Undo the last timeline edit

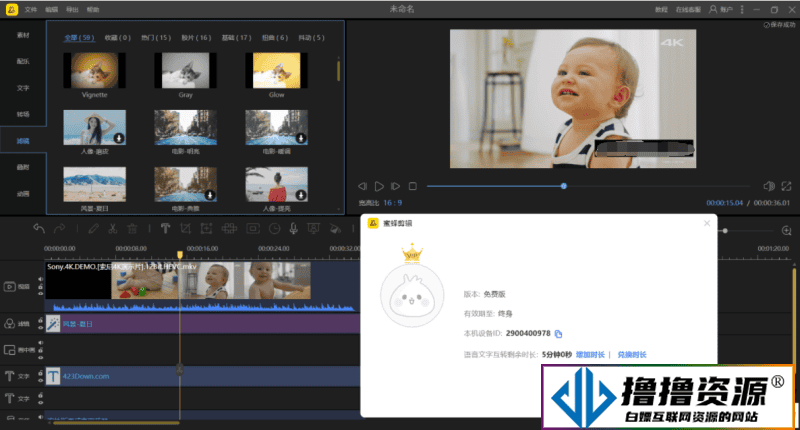click(x=39, y=229)
